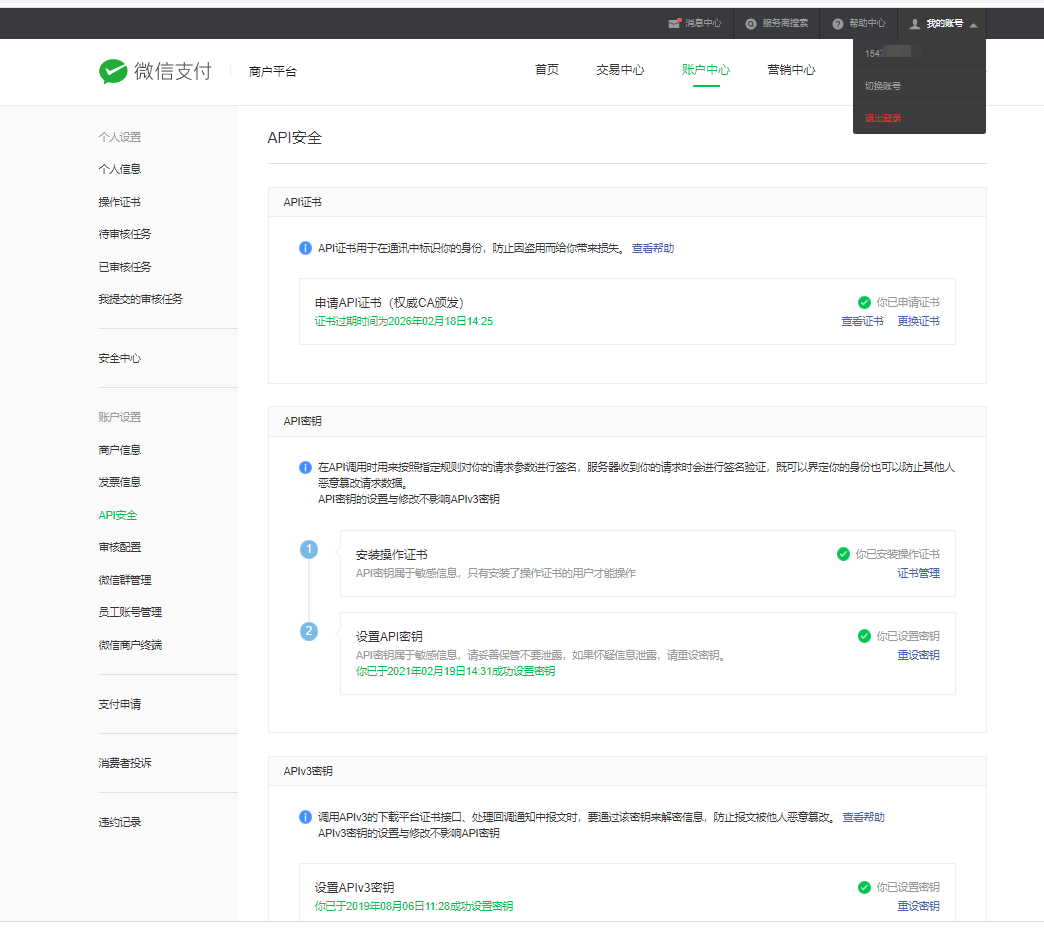Click the 安装操作证书 step title
This screenshot has height=938, width=1044.
[392, 555]
